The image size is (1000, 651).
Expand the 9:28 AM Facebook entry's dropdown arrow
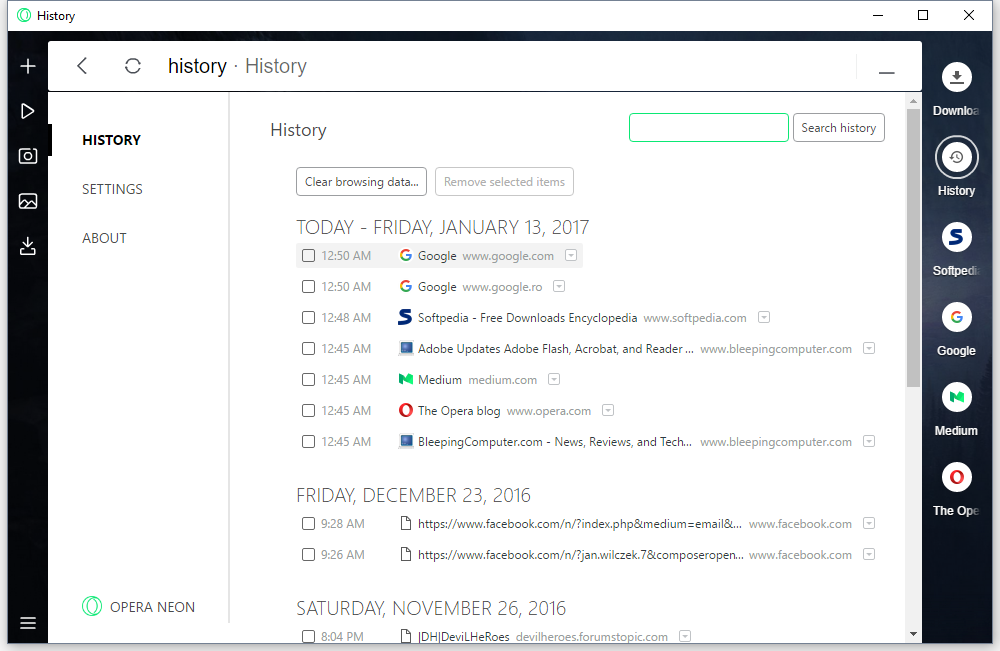869,523
